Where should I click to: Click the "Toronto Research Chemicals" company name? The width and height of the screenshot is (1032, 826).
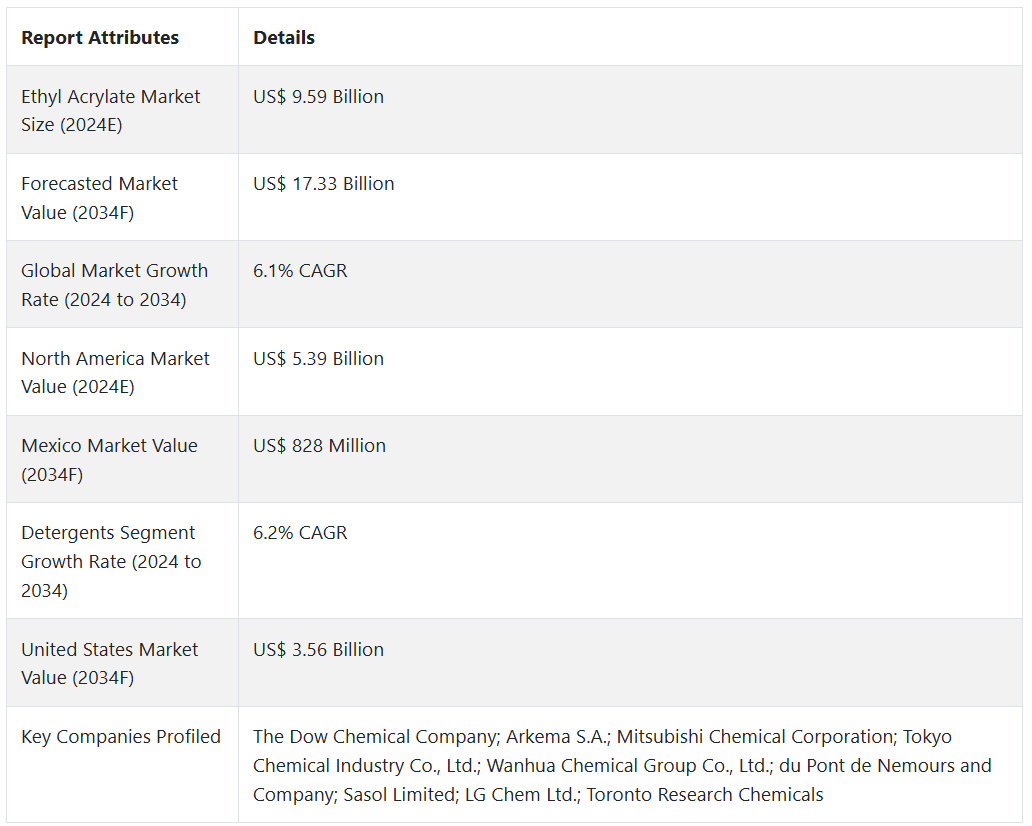click(705, 795)
